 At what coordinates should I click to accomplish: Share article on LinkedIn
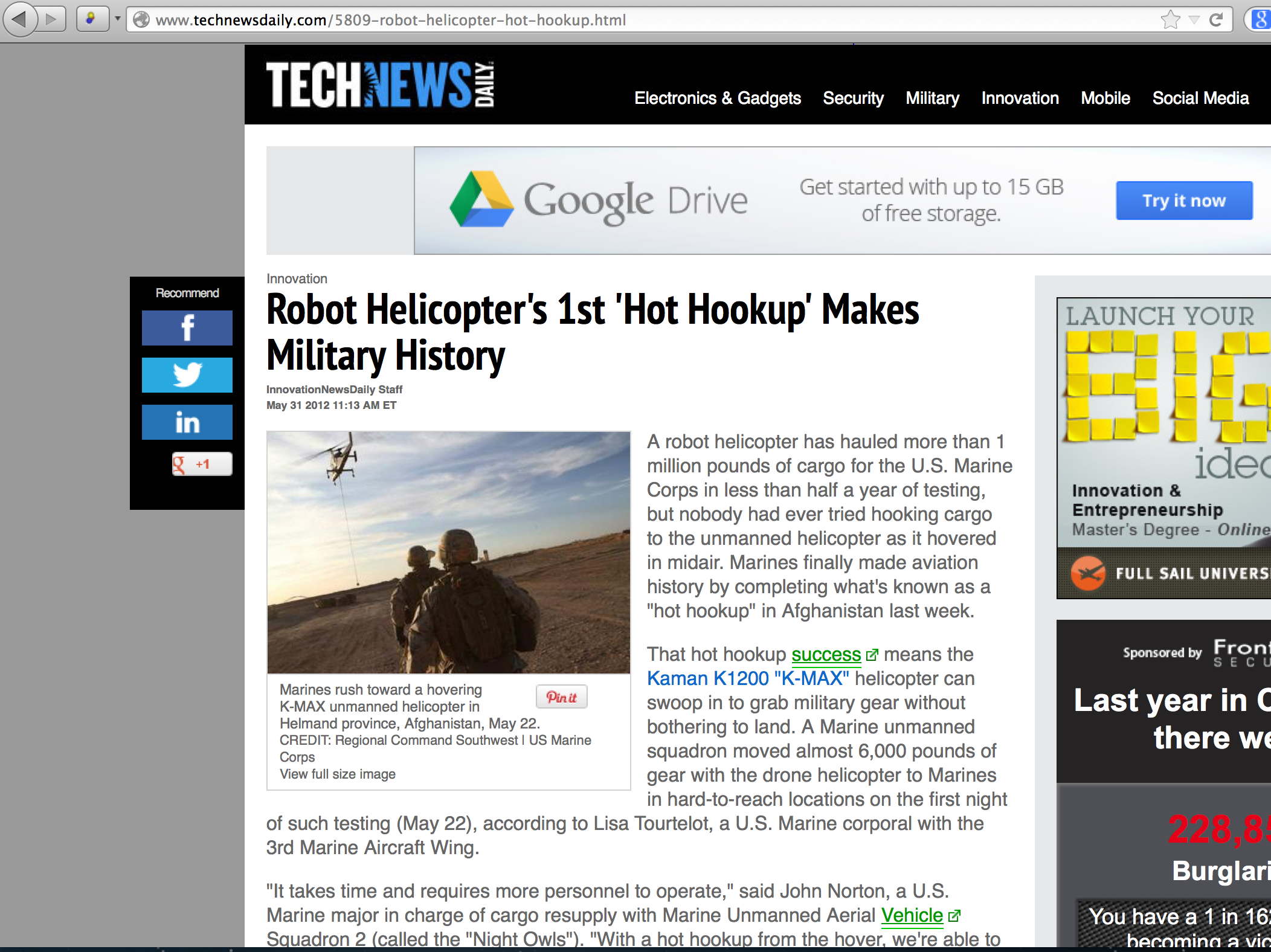187,422
